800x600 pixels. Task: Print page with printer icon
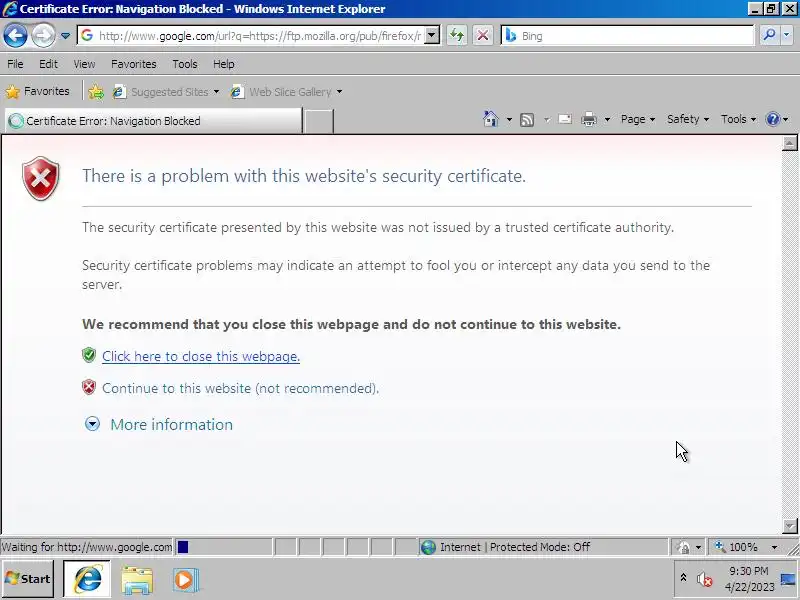pos(589,119)
